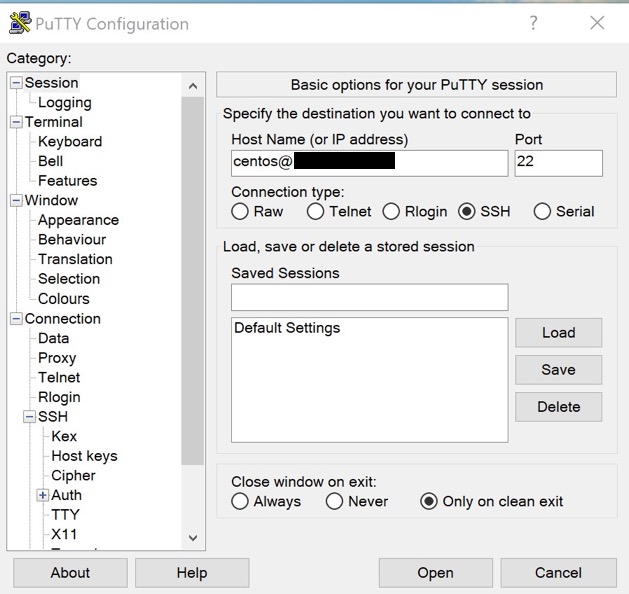Open the Host keys category
Image resolution: width=629 pixels, height=594 pixels.
pos(84,456)
